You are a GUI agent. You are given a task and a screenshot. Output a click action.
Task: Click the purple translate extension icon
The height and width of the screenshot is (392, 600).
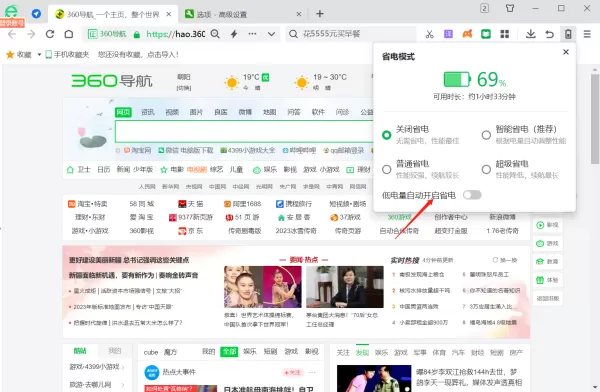click(448, 34)
